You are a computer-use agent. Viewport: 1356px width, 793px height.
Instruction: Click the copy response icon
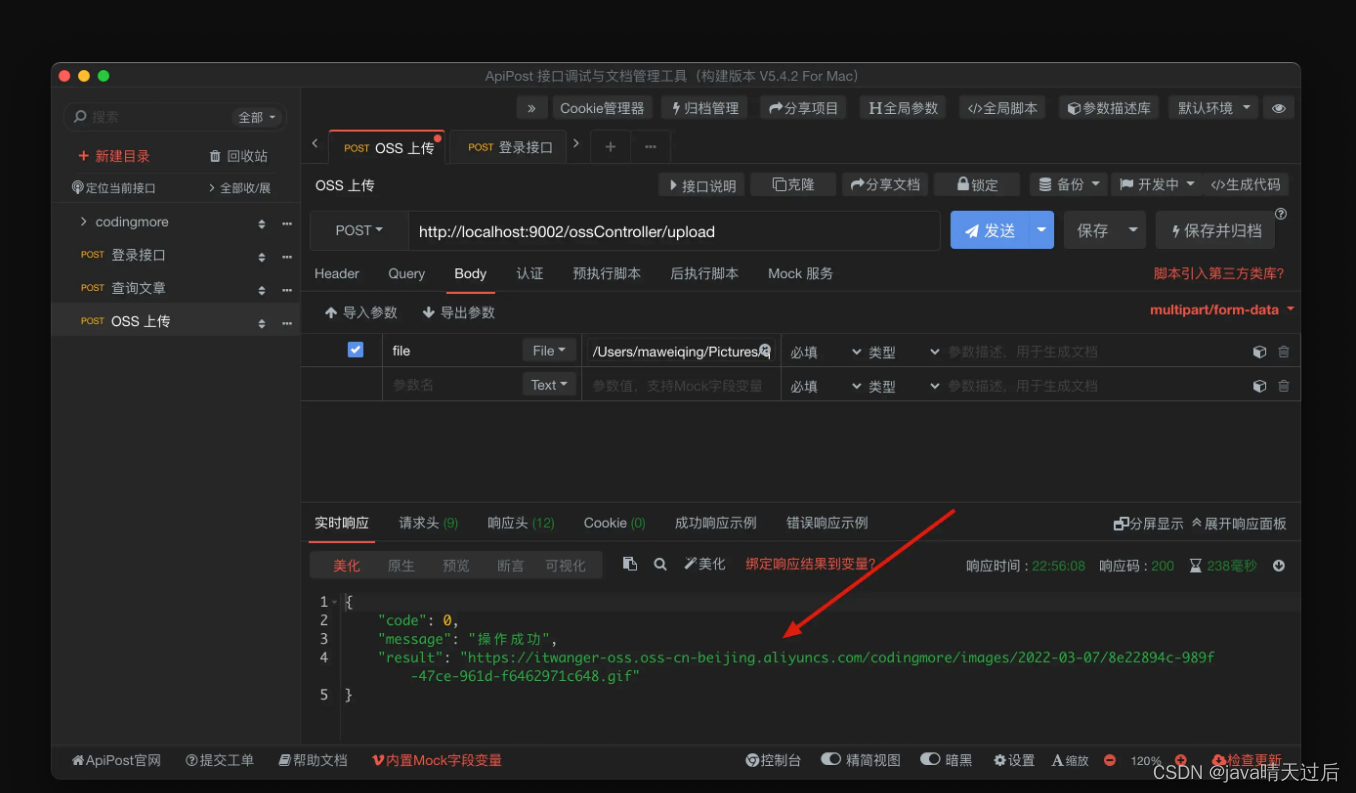(630, 564)
